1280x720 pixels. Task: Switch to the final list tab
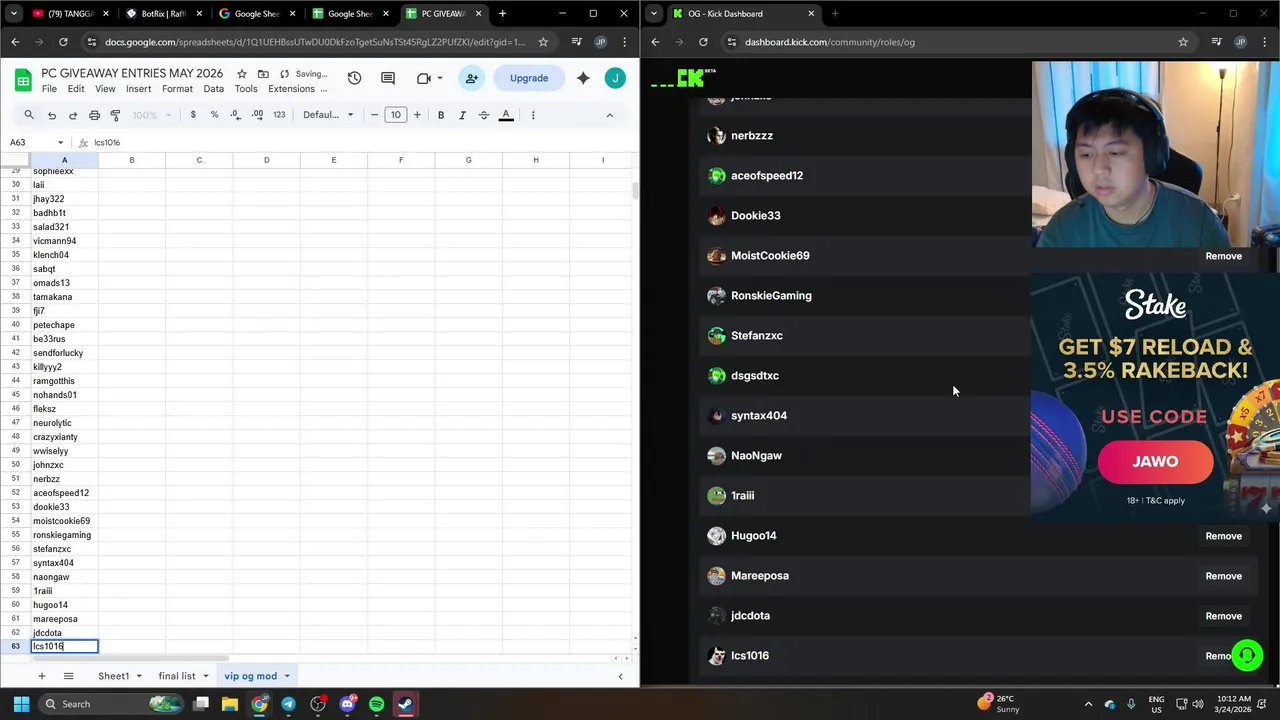(x=177, y=676)
